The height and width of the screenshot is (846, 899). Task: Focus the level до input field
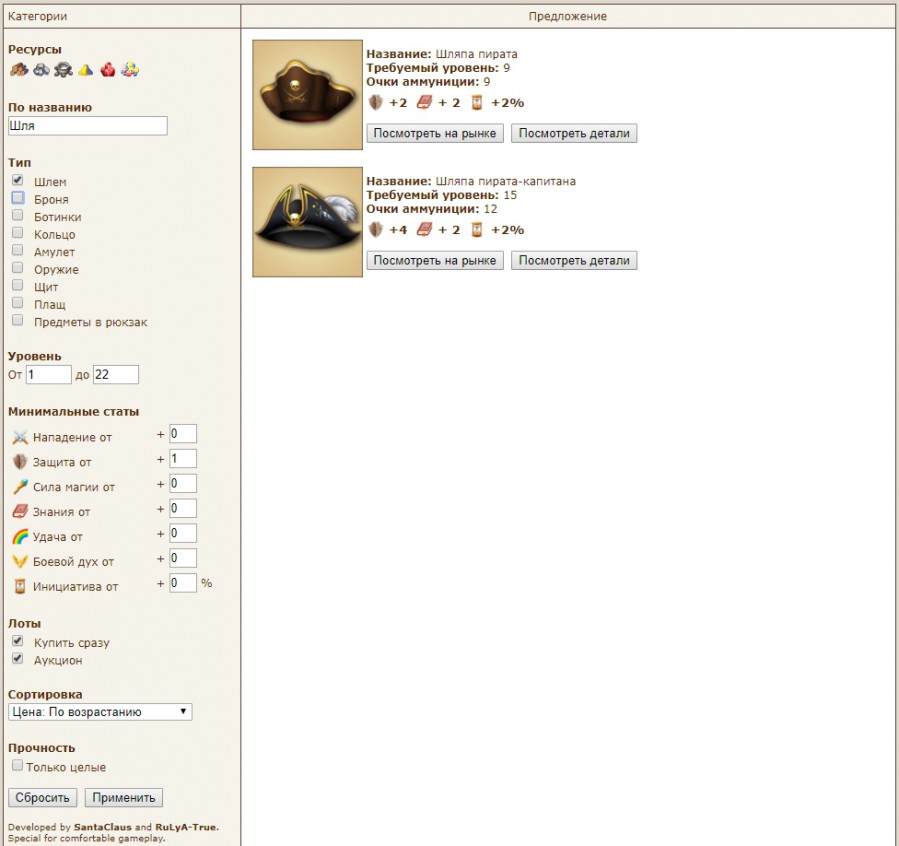coord(116,374)
